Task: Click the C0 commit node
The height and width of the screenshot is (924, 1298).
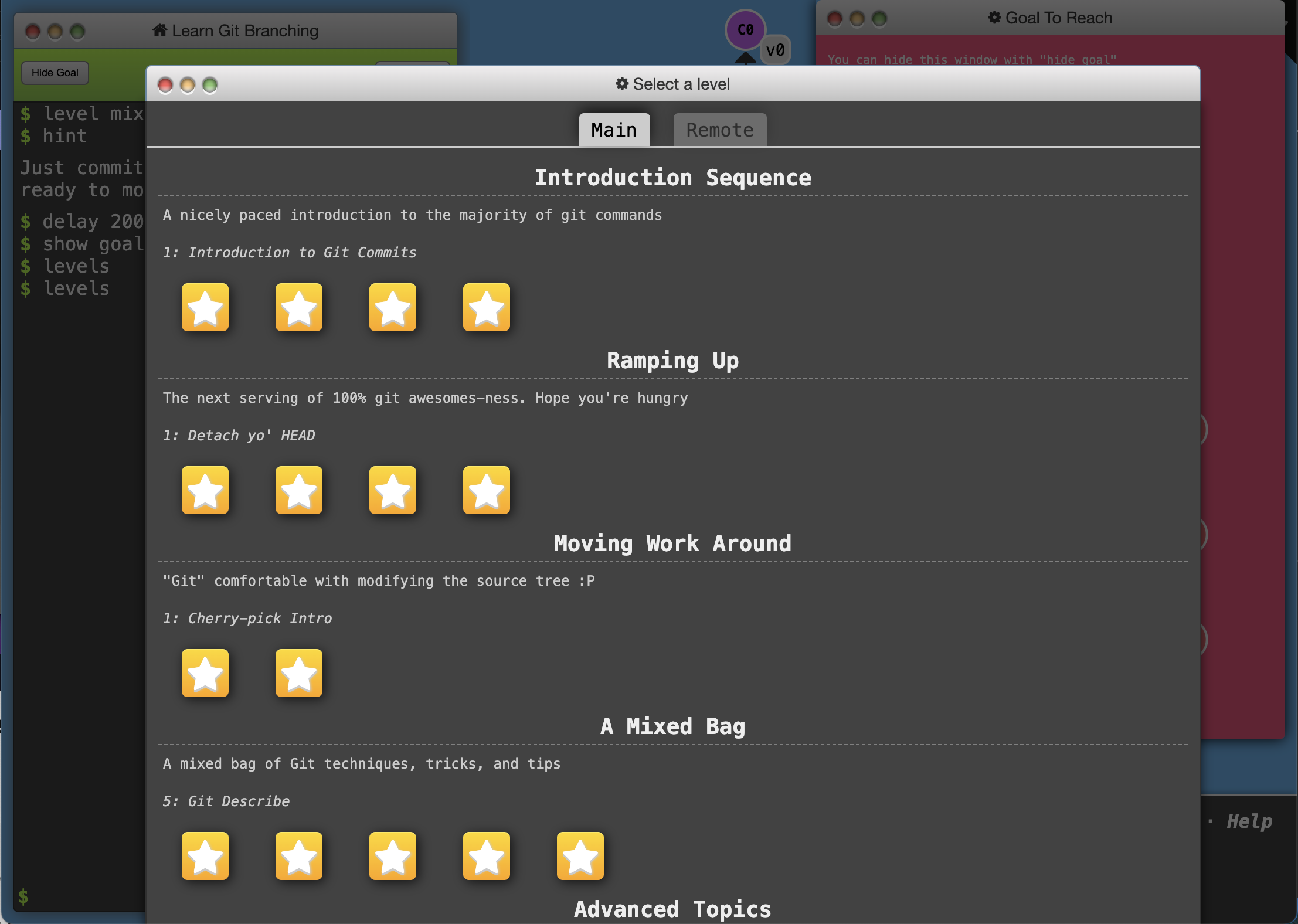Action: click(746, 29)
